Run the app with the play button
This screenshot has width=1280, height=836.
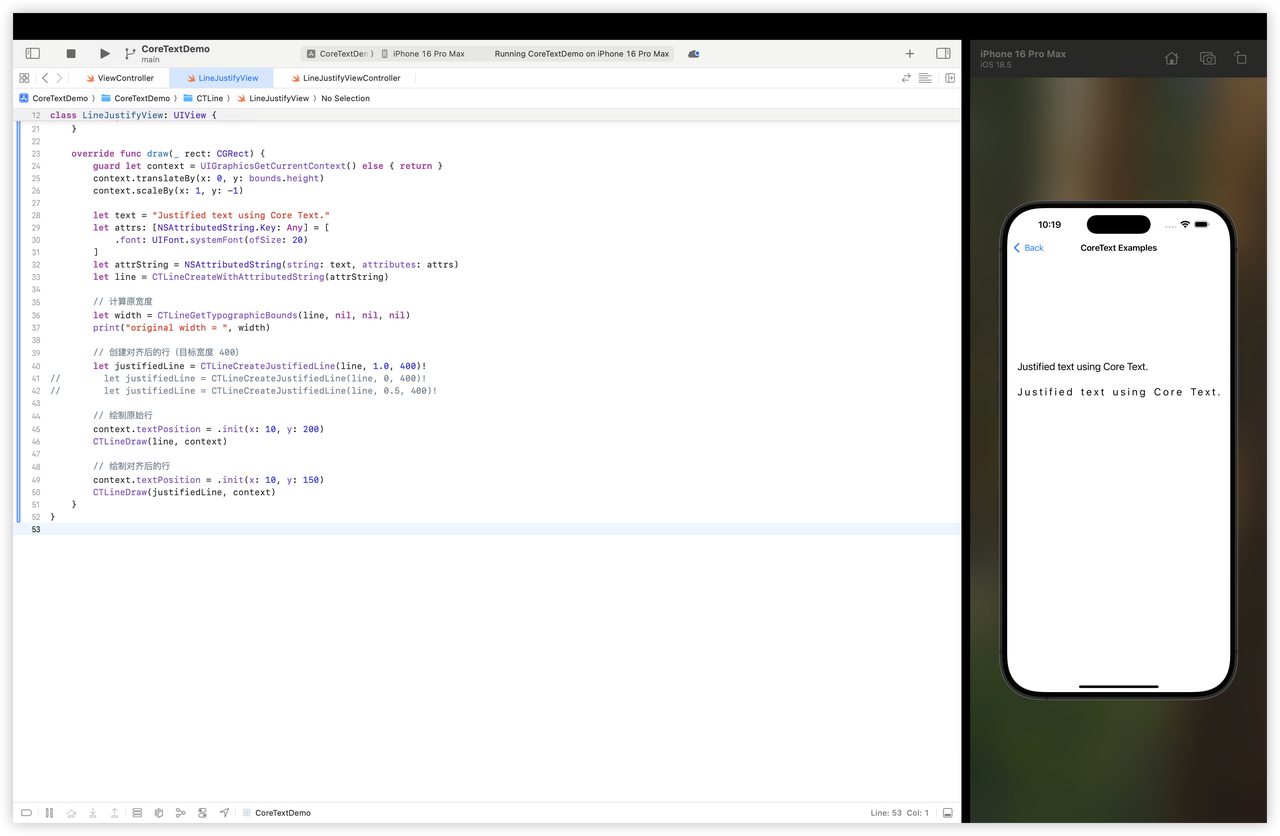pyautogui.click(x=105, y=54)
